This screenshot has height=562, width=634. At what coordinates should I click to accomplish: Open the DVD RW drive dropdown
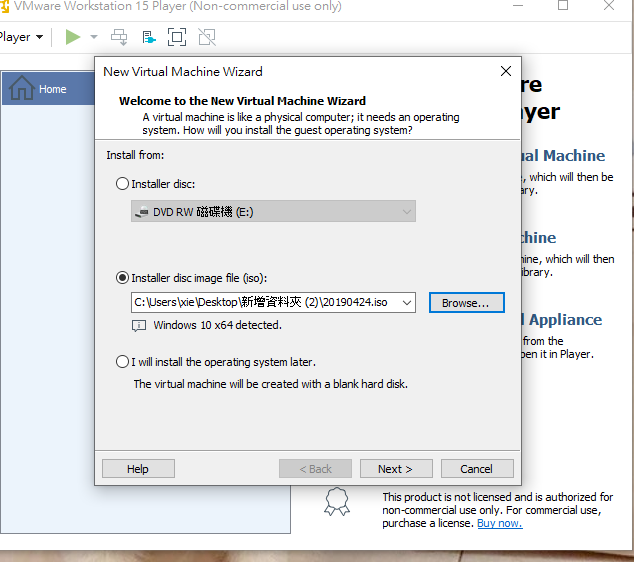(273, 211)
